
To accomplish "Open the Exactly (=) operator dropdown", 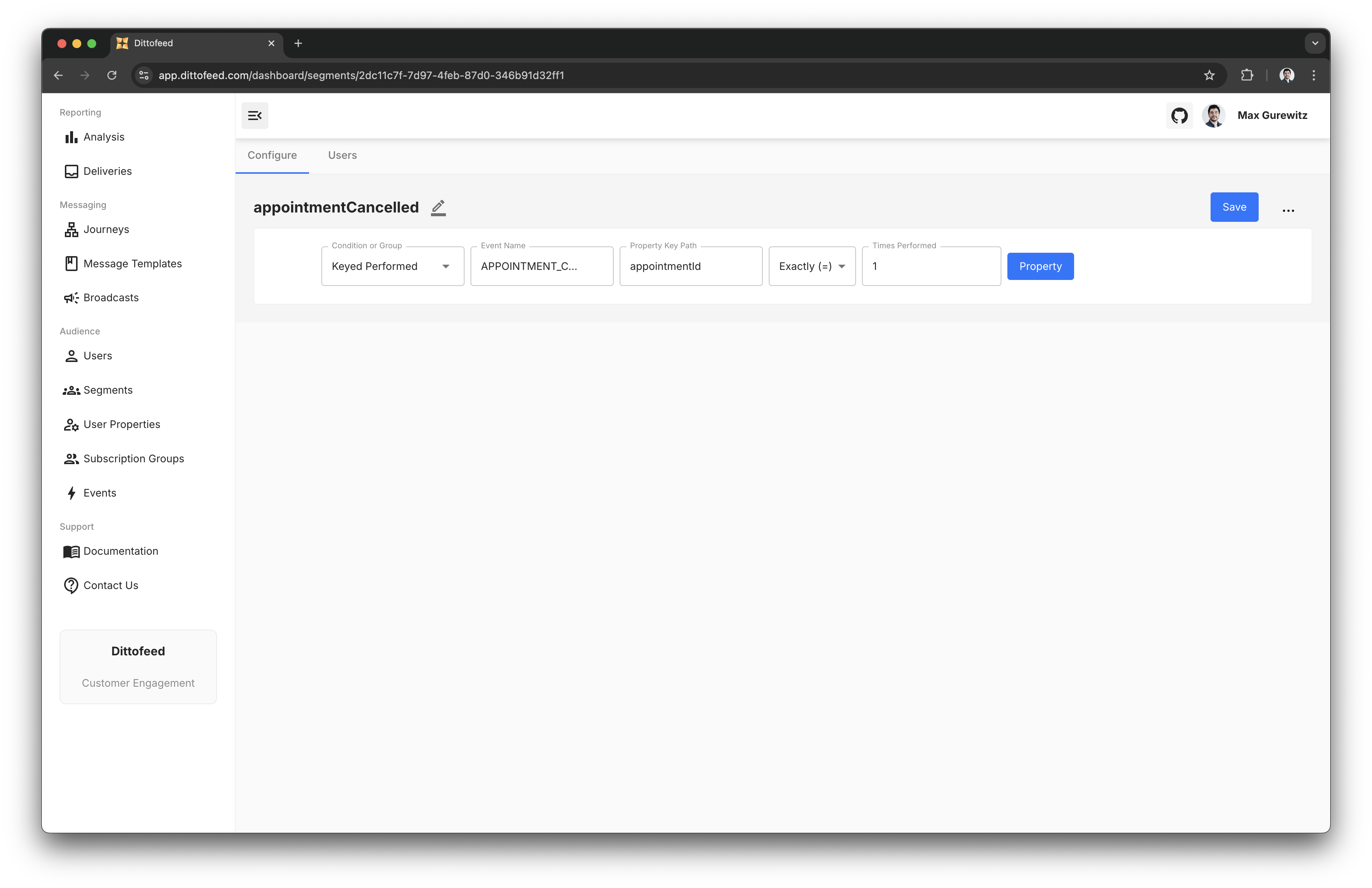I will 811,266.
